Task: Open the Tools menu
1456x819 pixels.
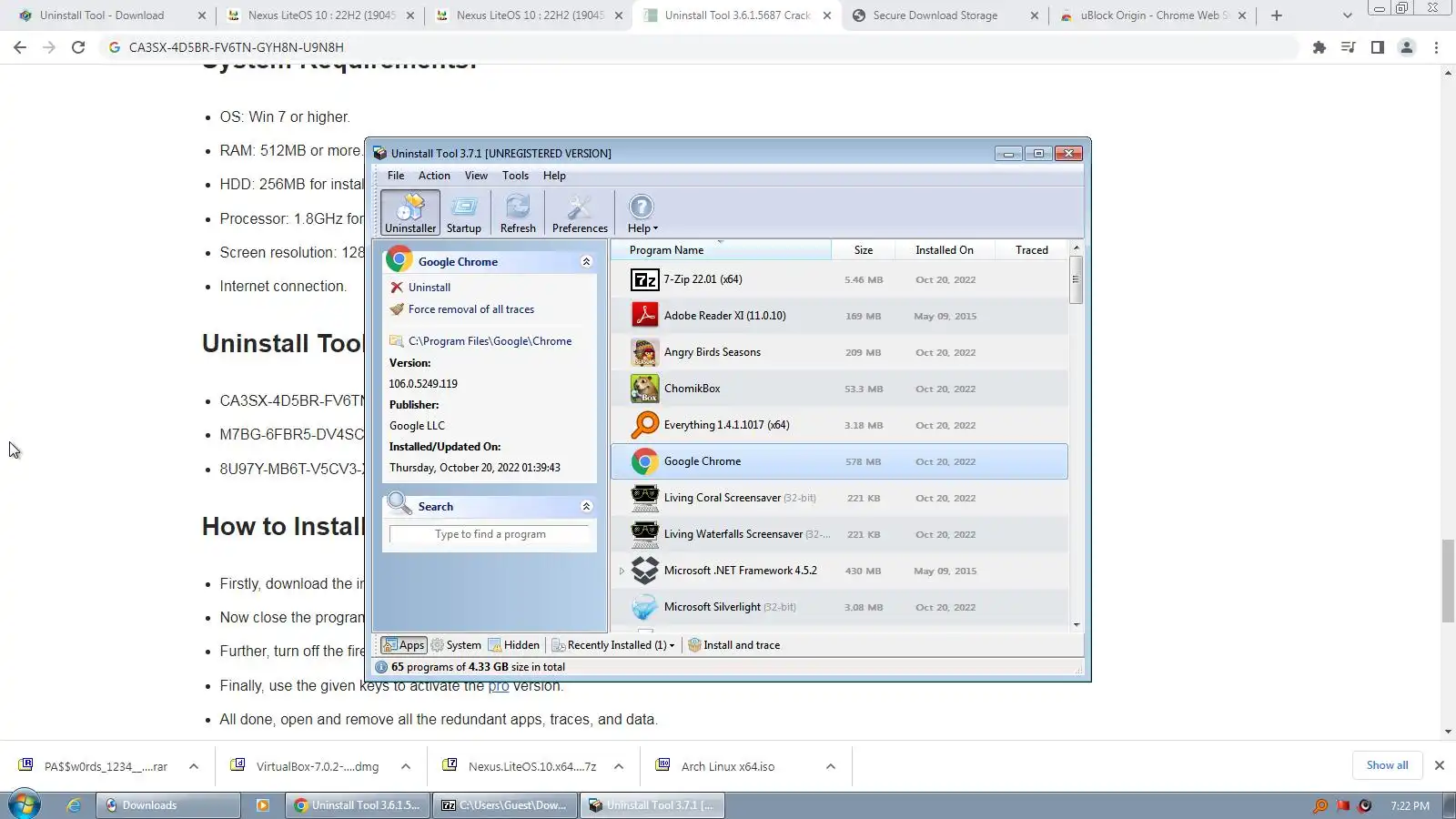Action: (515, 176)
